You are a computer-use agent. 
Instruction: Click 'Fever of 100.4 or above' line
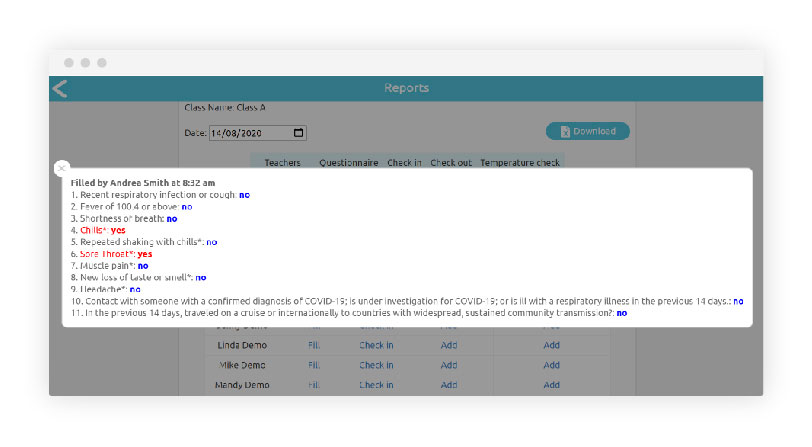pos(132,207)
